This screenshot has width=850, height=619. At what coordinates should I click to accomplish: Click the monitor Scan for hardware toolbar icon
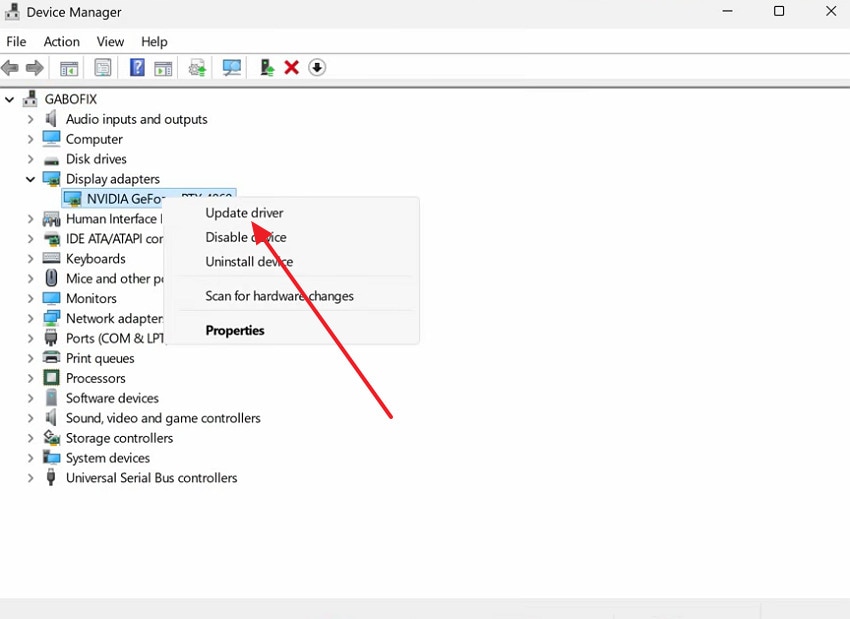coord(232,68)
